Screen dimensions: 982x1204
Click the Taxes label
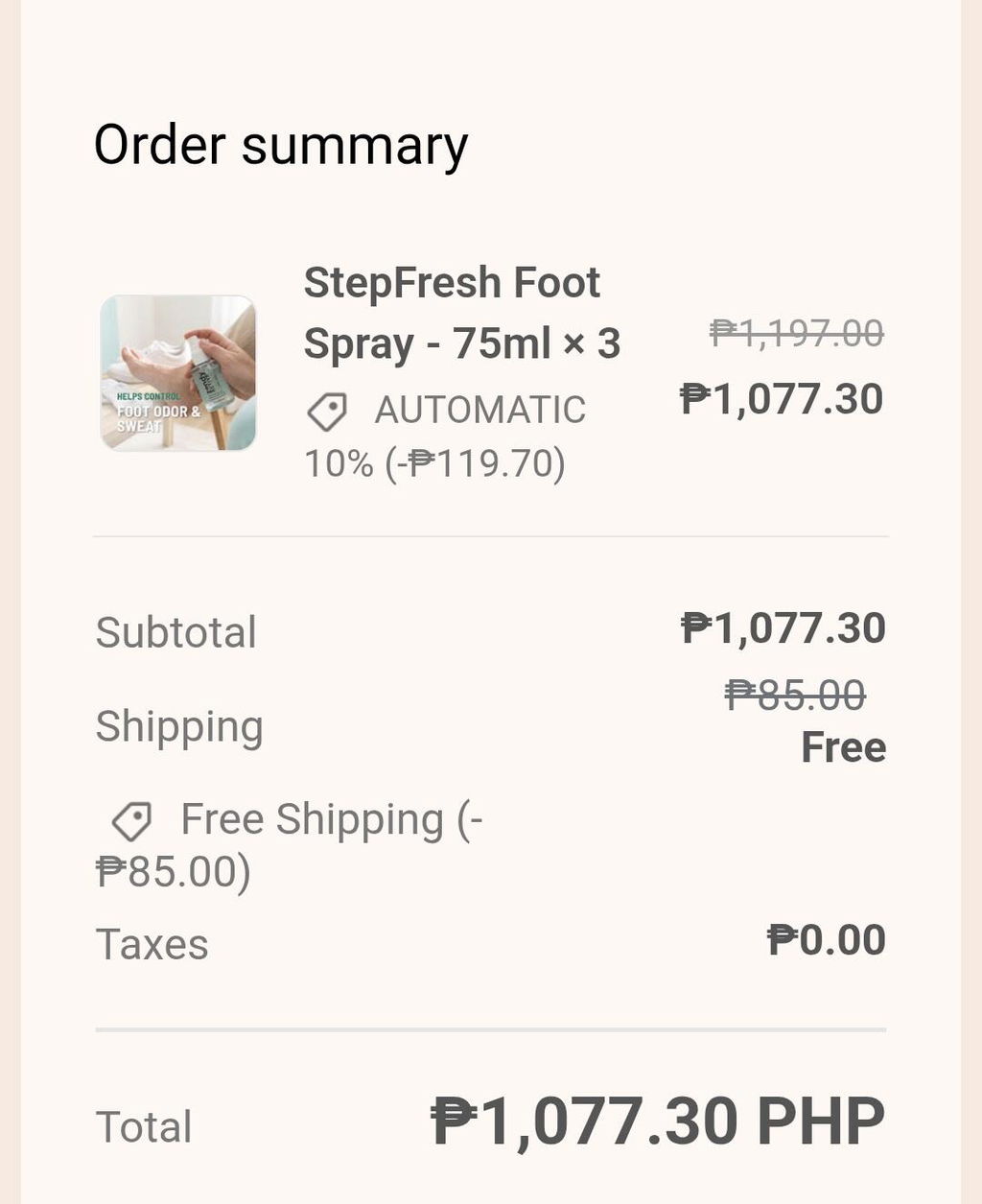[152, 945]
